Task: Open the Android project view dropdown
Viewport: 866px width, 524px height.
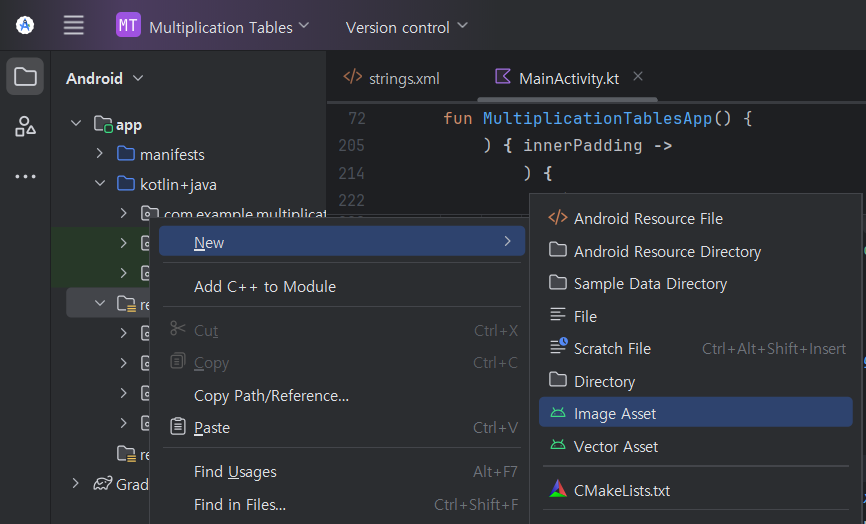Action: 104,78
